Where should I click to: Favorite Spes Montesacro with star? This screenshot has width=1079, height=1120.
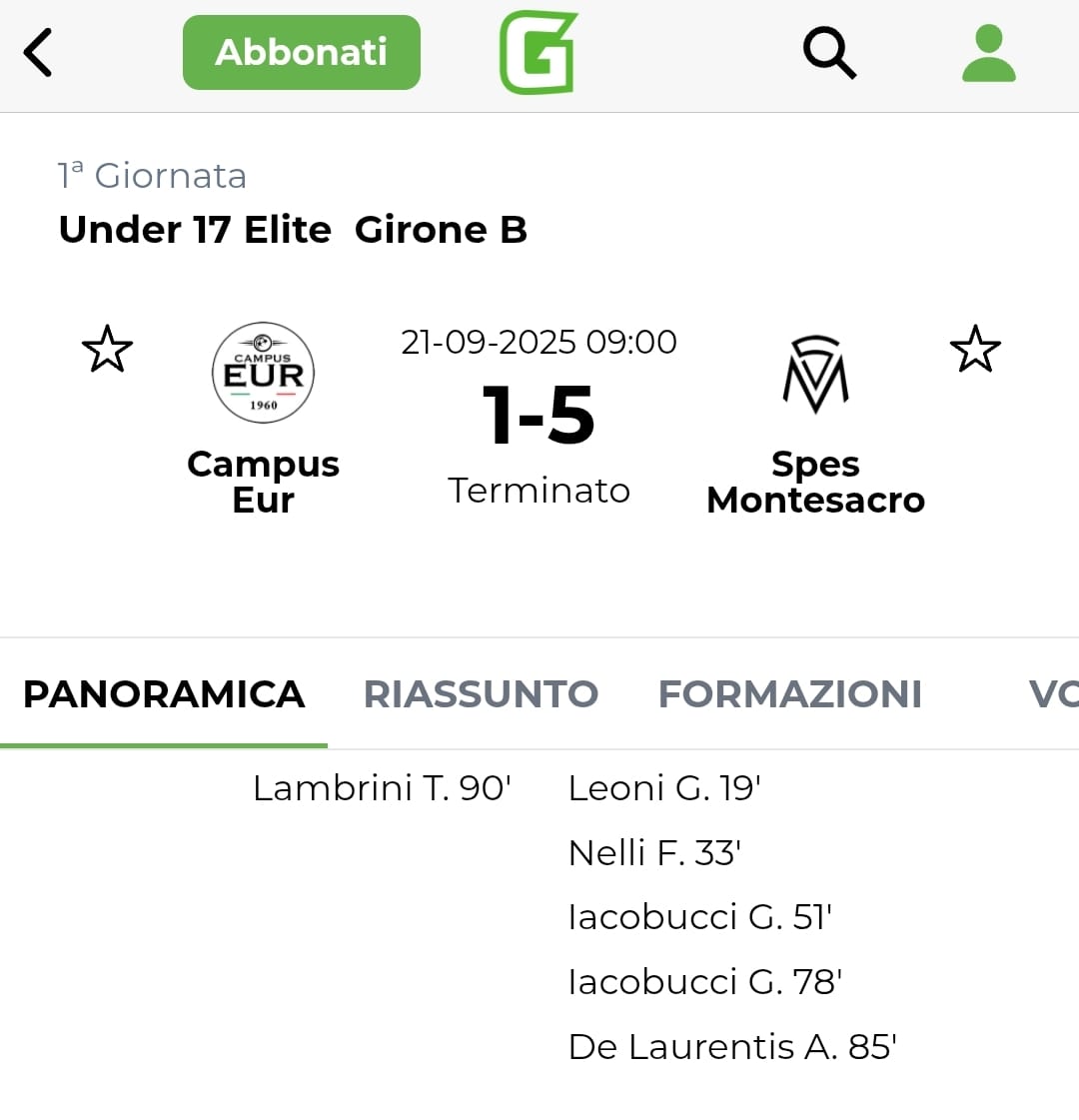(x=974, y=350)
